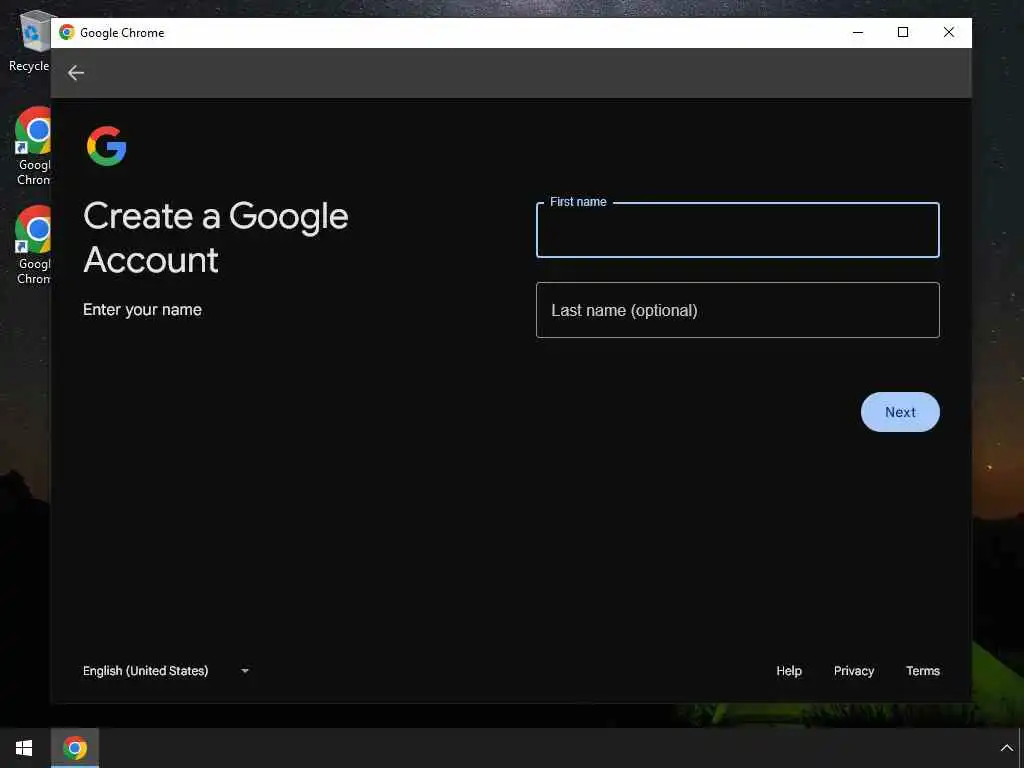Close the Google Chrome window
The width and height of the screenshot is (1024, 768).
[x=949, y=32]
